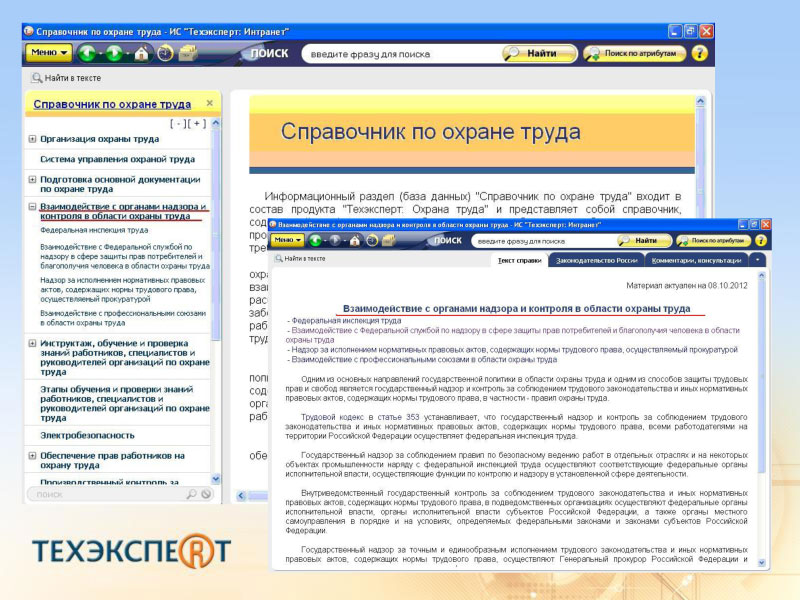Collapse all tree nodes with [-]
Screen dimensions: 800x600
(176, 123)
